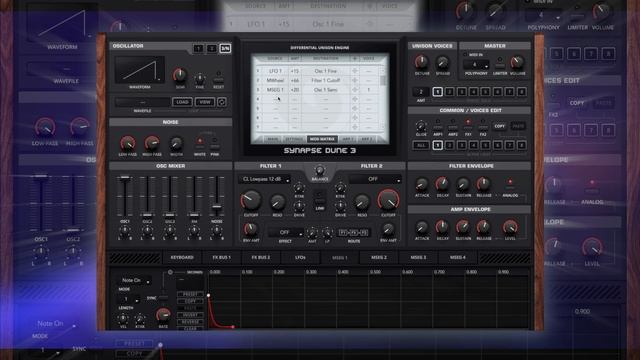Click the amp envelope LEVEL knob

coord(510,227)
